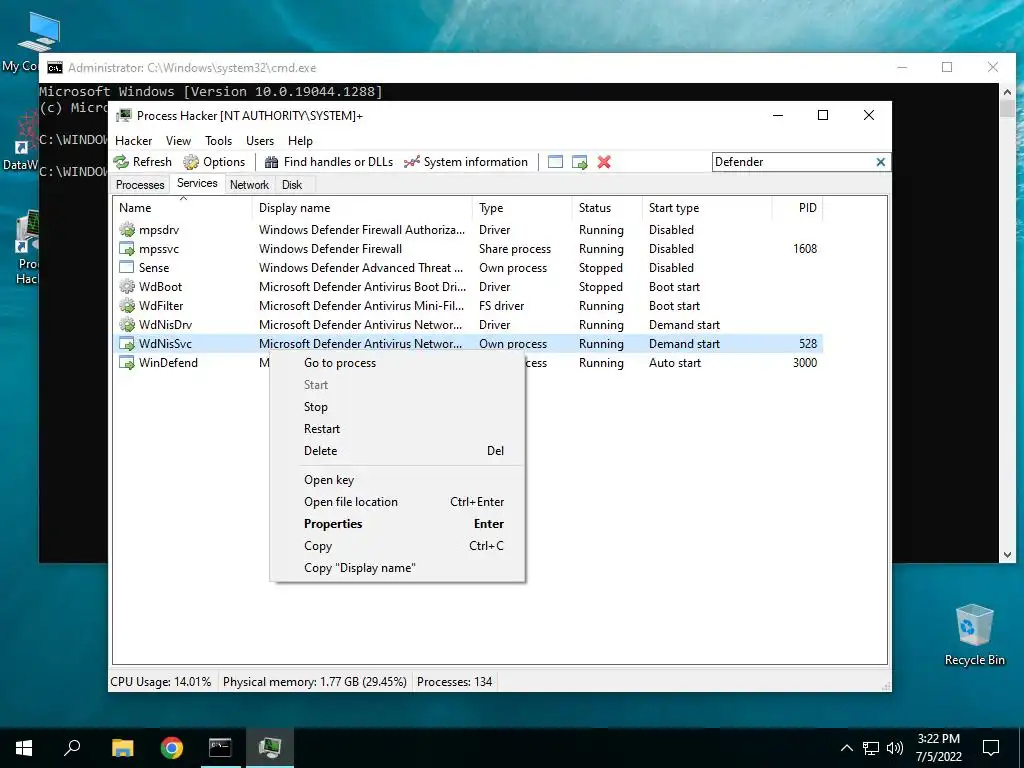This screenshot has height=768, width=1024.
Task: Sort by the Name column header
Action: [182, 208]
